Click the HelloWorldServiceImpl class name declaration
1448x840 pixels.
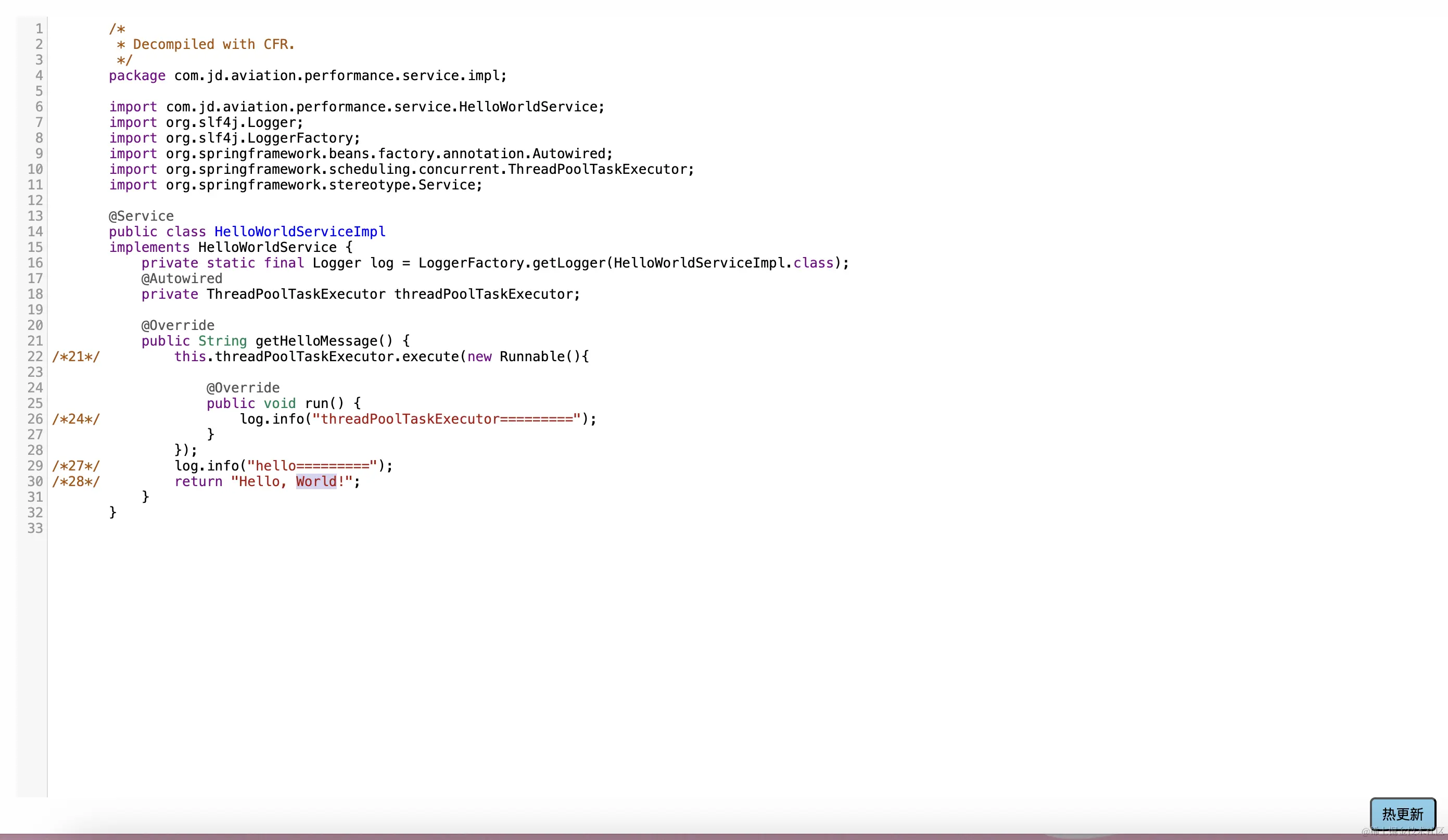pos(299,232)
